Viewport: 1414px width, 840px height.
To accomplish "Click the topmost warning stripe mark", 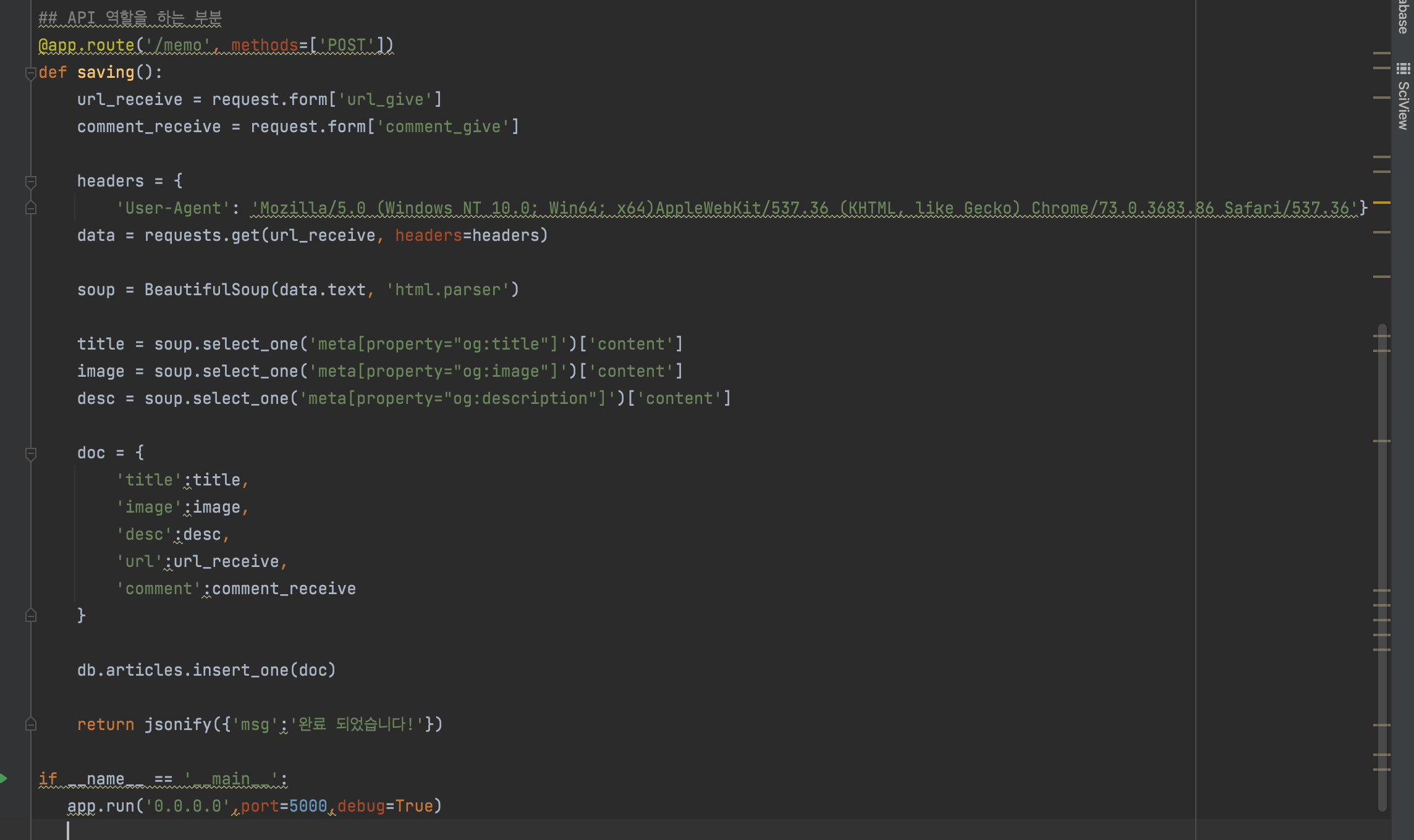I will [1381, 53].
